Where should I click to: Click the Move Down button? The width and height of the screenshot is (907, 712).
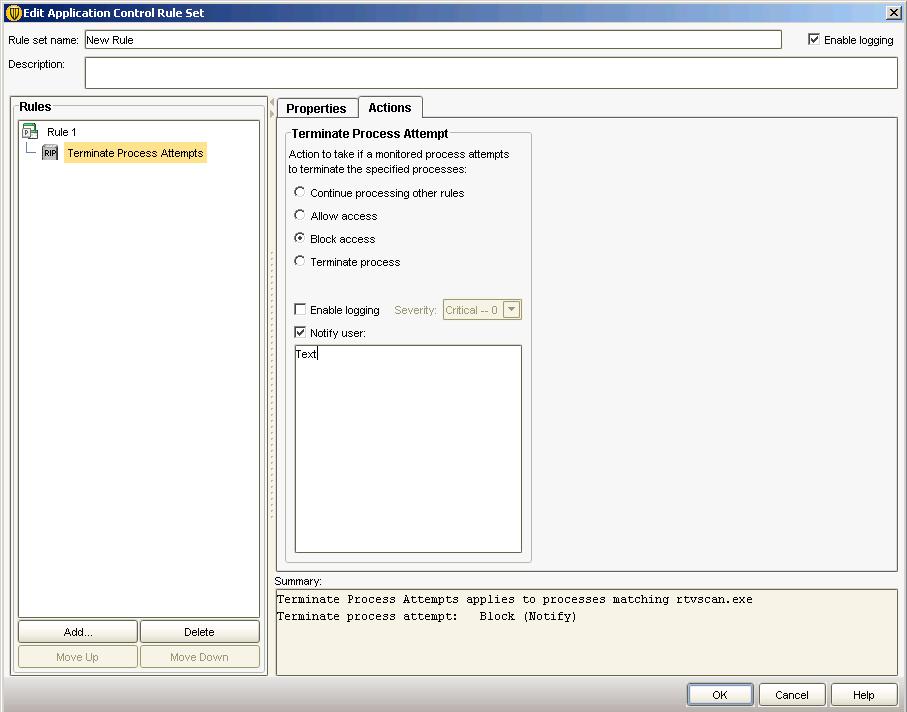[199, 656]
